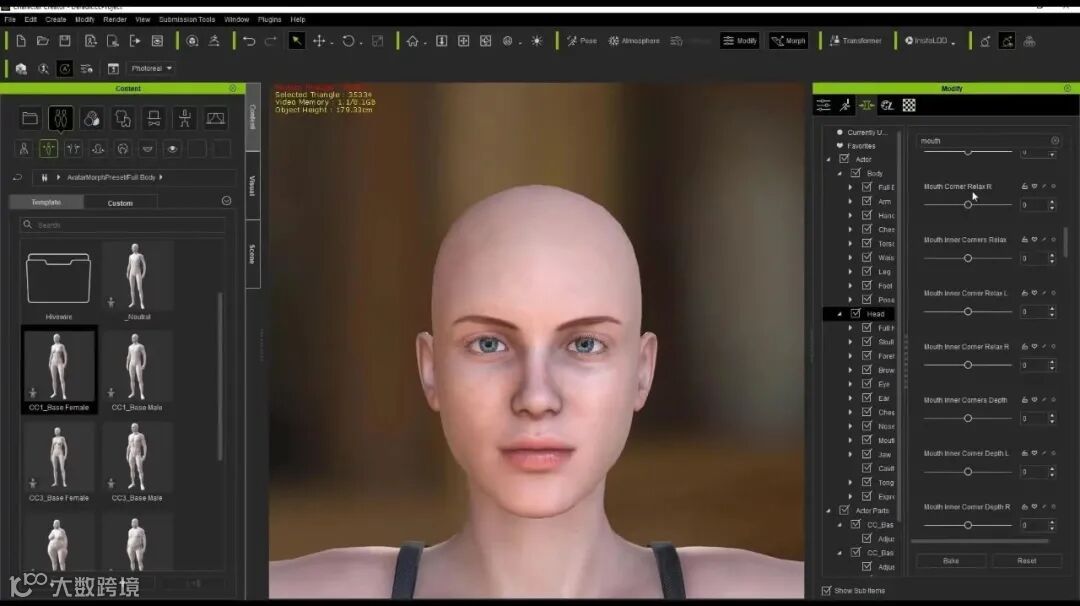Image resolution: width=1080 pixels, height=606 pixels.
Task: Save project via floppy disk icon
Action: 65,41
